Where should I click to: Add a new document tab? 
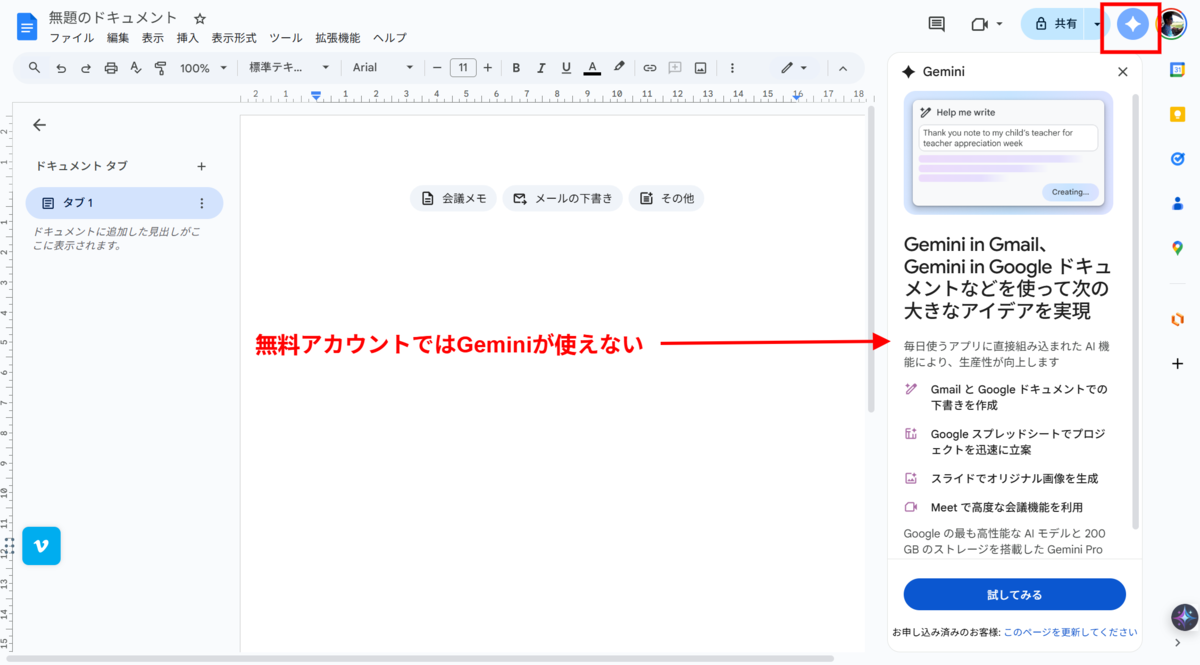point(201,166)
